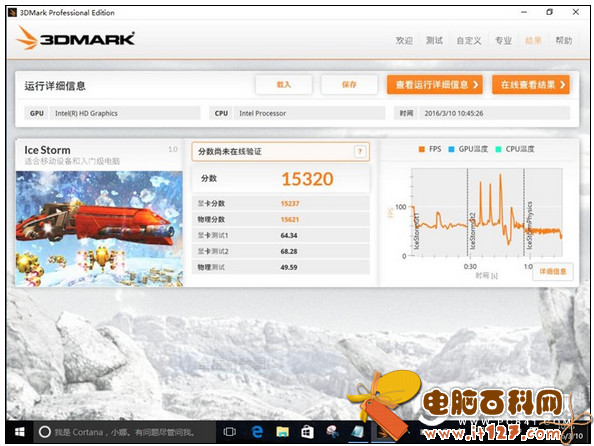594x446 pixels.
Task: Close the 3DMark window
Action: click(x=576, y=12)
